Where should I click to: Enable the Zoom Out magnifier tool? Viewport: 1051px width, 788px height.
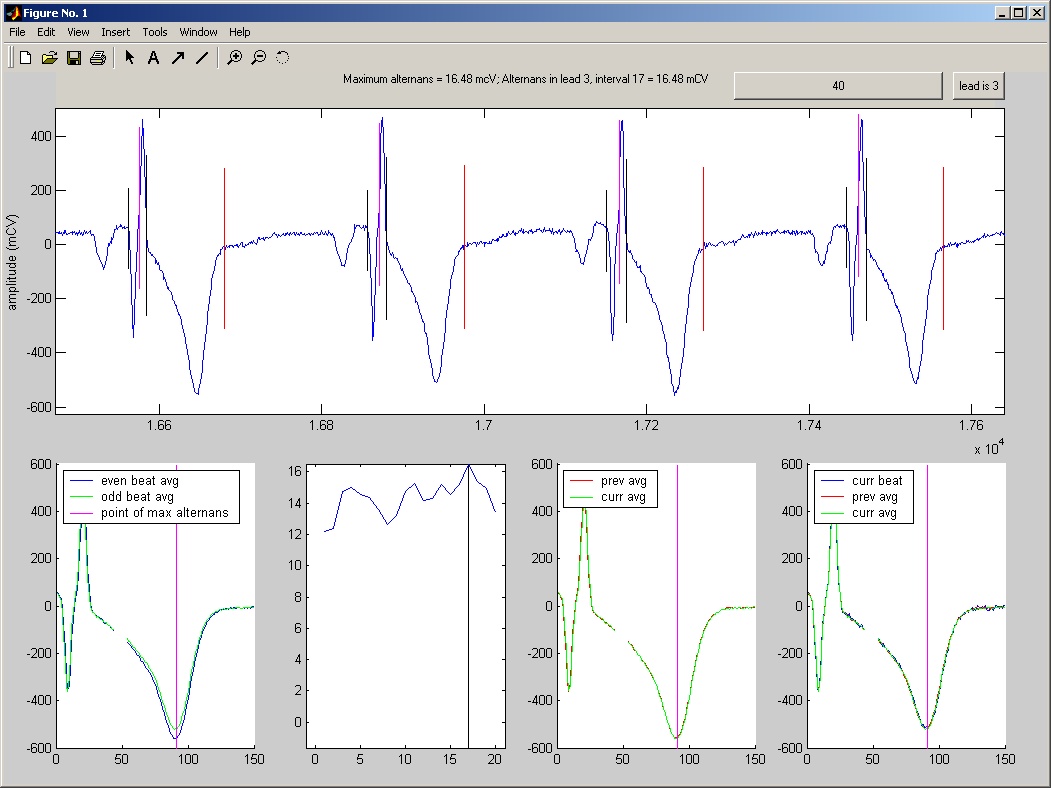click(258, 58)
